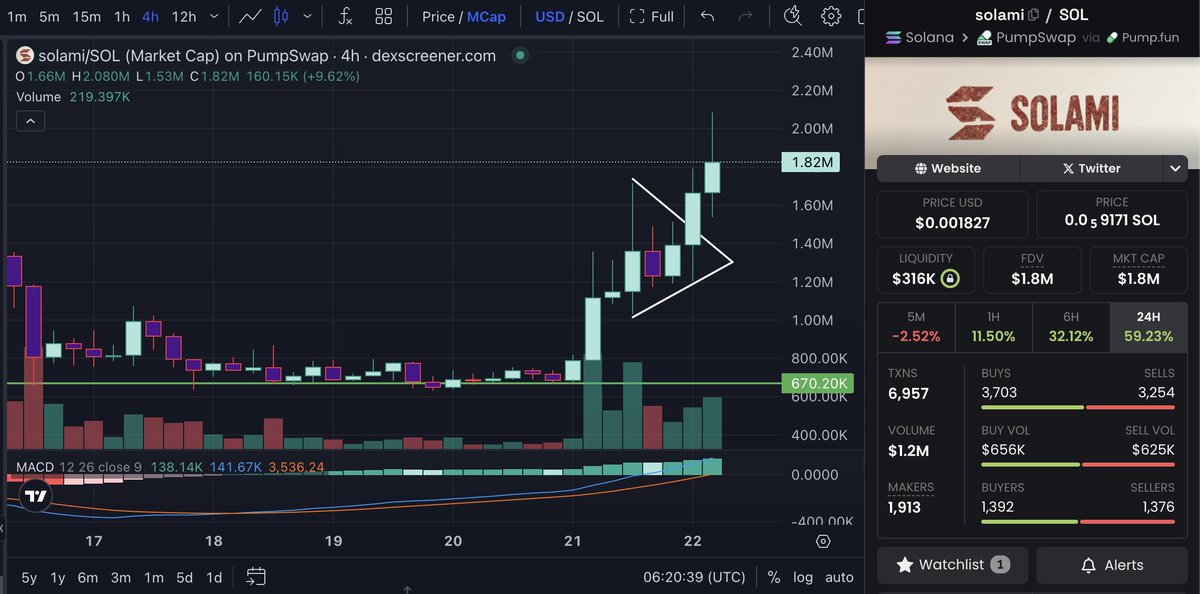The image size is (1200, 594).
Task: Switch chart denomination to USD
Action: (550, 16)
